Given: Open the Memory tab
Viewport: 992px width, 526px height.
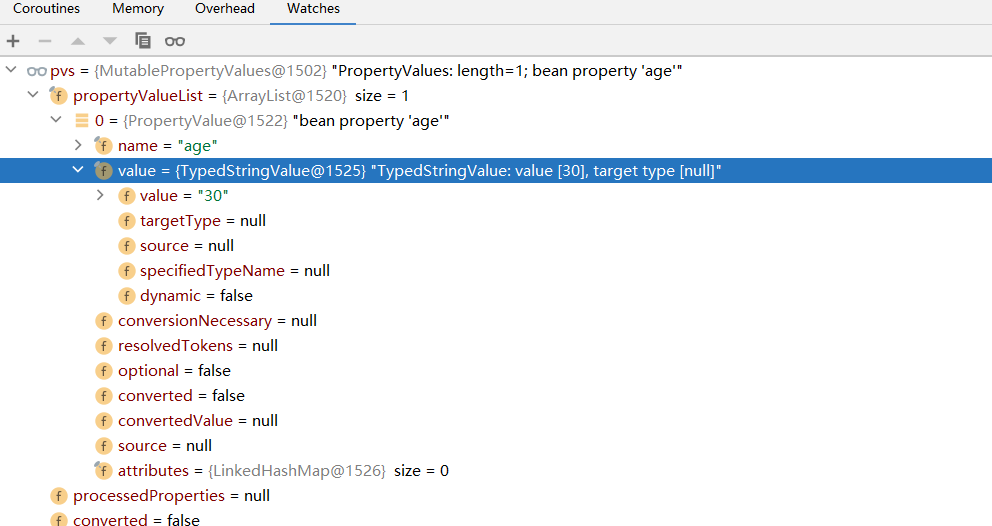Looking at the screenshot, I should [x=138, y=9].
